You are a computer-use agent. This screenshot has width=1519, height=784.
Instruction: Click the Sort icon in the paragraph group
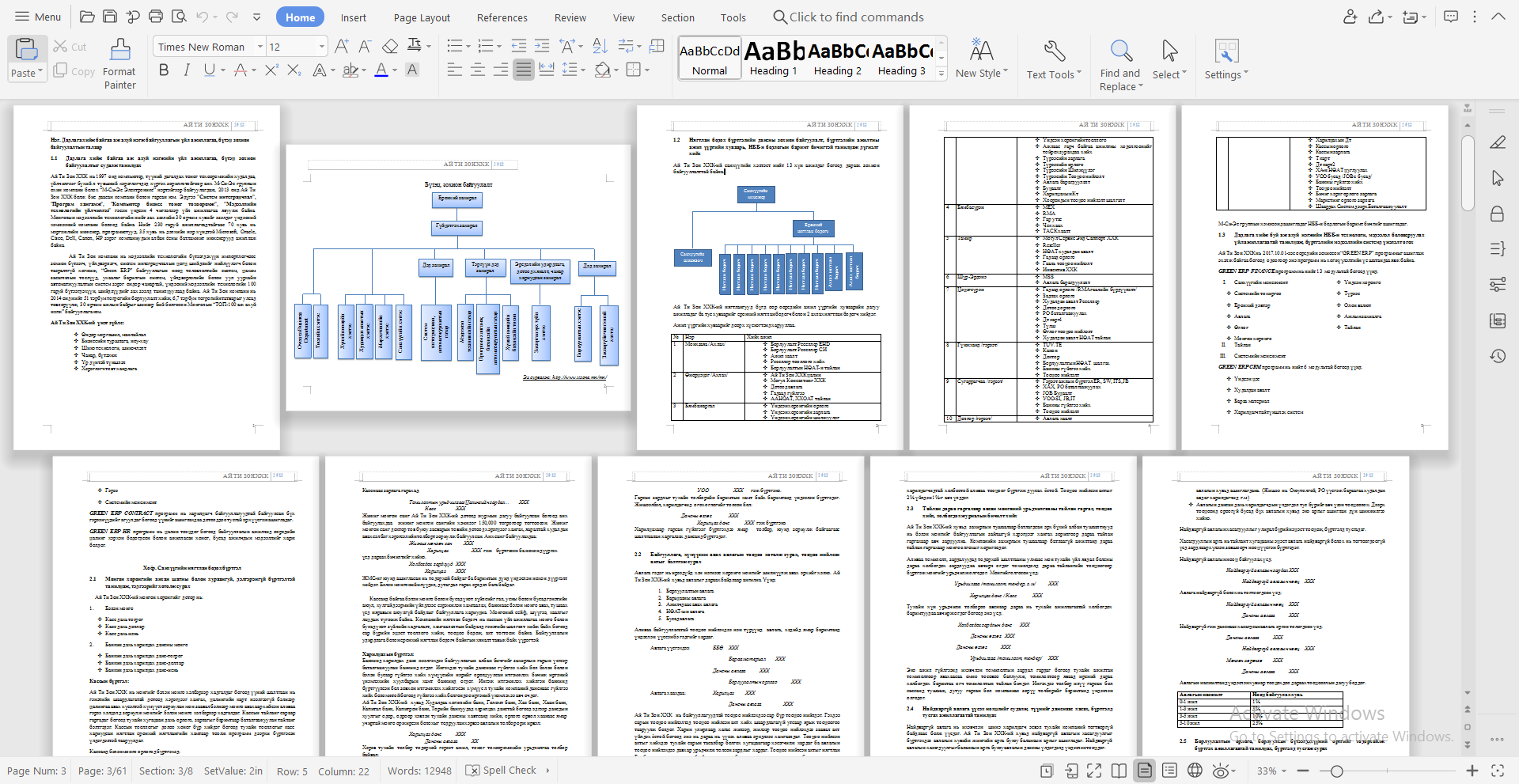[600, 47]
